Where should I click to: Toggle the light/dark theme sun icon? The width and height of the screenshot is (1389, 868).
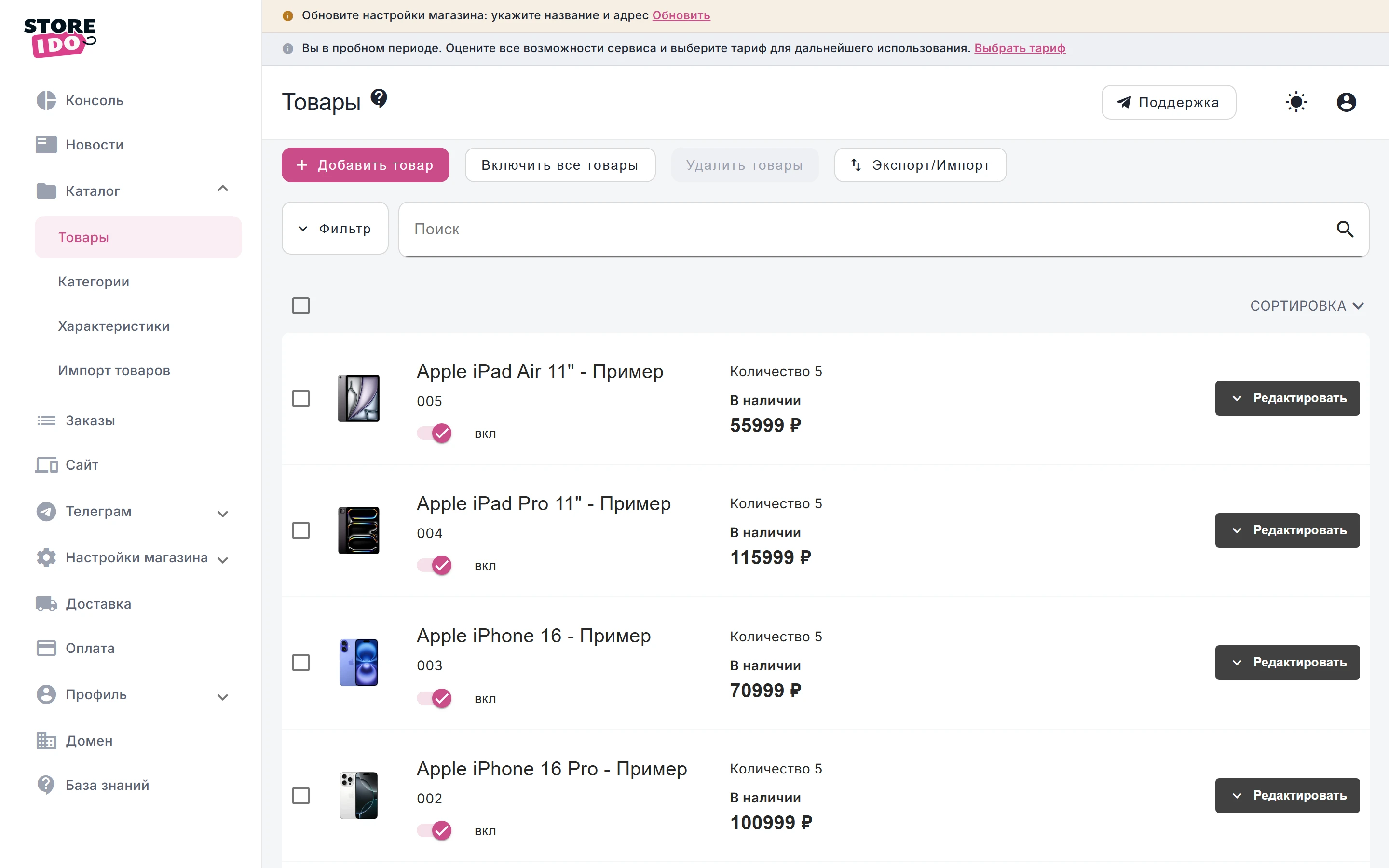point(1296,102)
